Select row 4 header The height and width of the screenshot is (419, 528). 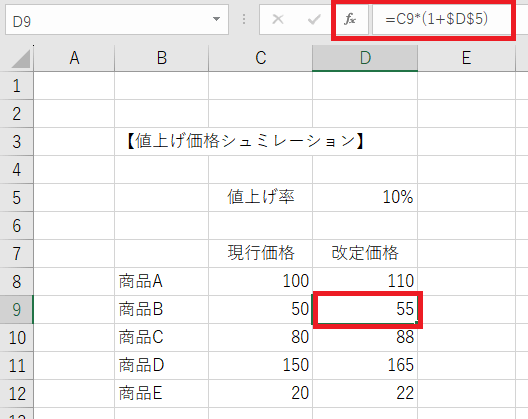point(16,169)
